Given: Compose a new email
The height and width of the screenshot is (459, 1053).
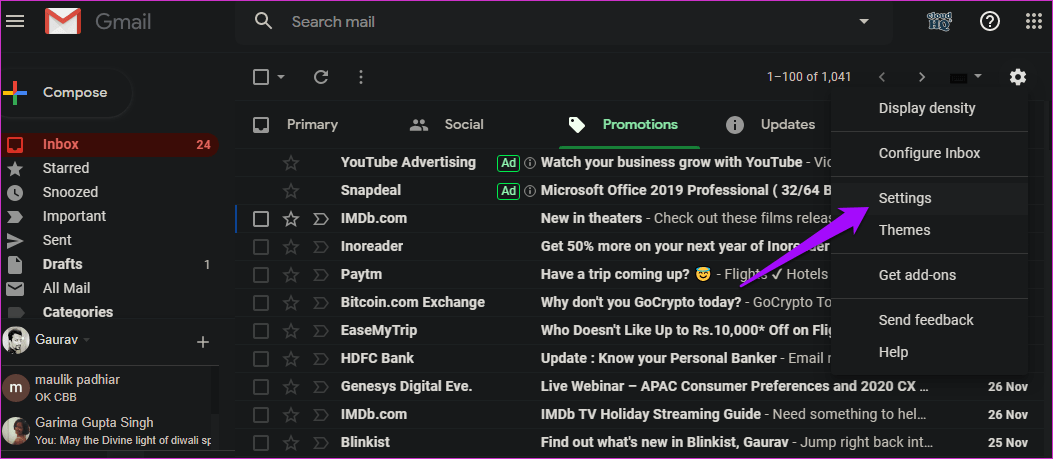Looking at the screenshot, I should (66, 93).
